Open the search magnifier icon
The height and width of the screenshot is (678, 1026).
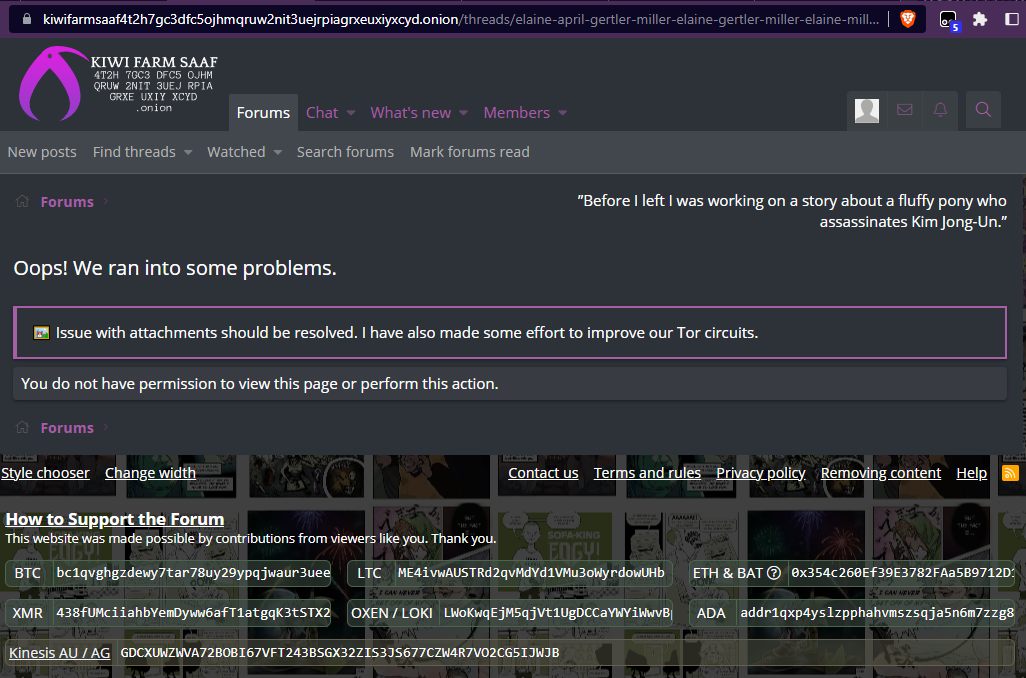[x=983, y=110]
